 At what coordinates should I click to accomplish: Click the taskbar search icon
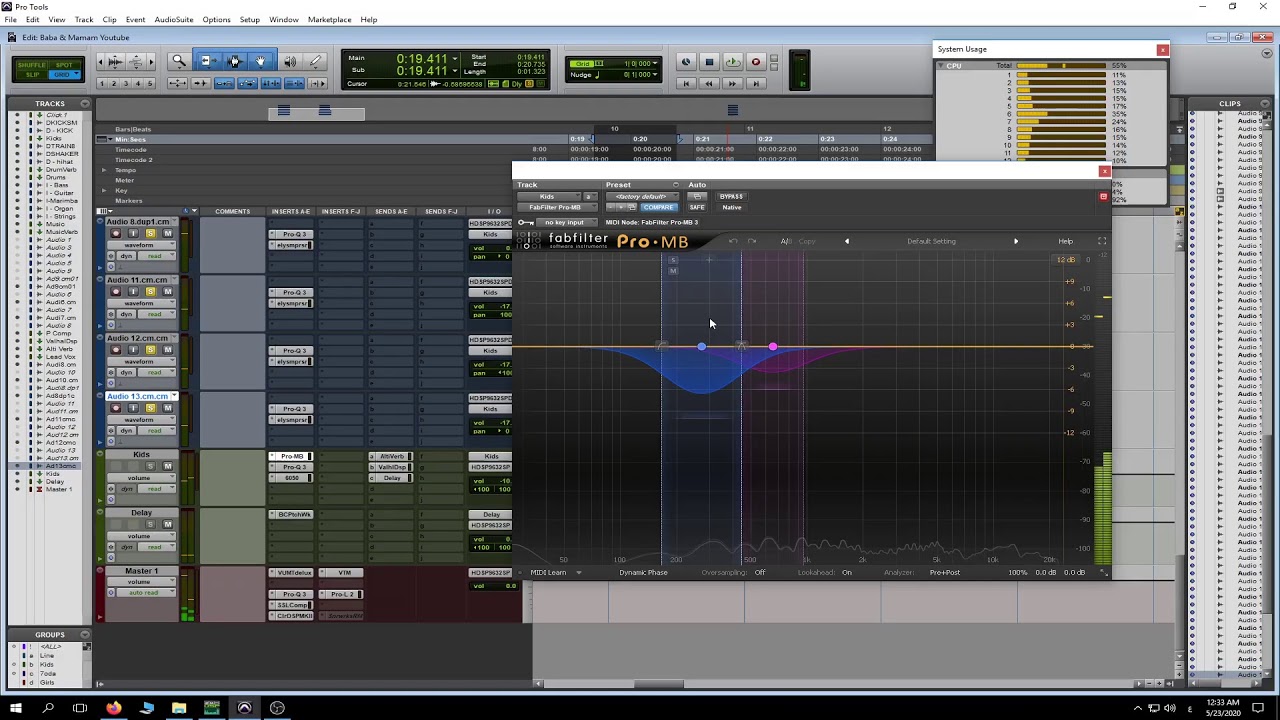[48, 708]
